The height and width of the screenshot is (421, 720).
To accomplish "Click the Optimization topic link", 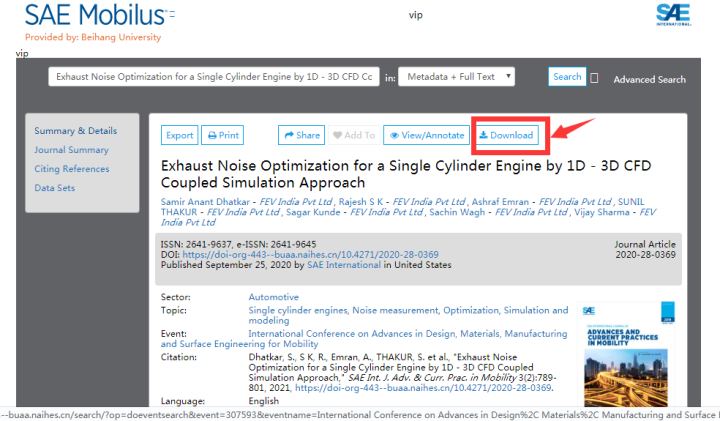I will 471,310.
